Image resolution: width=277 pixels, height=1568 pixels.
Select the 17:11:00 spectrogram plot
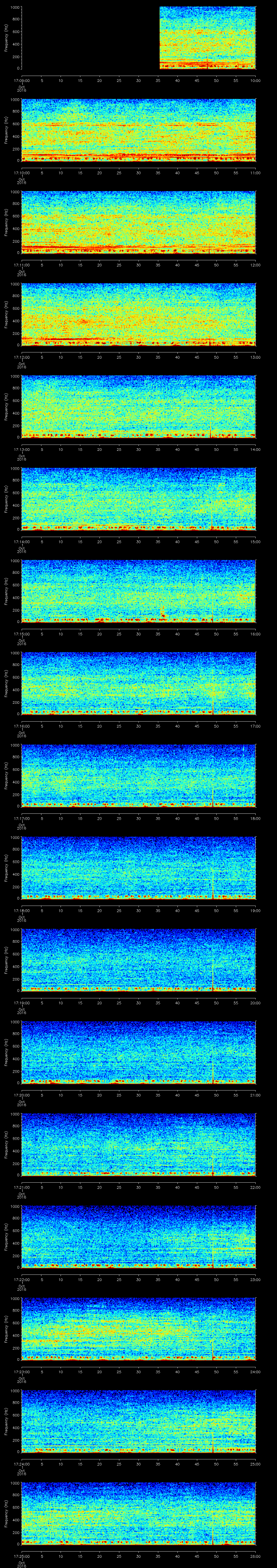click(138, 222)
